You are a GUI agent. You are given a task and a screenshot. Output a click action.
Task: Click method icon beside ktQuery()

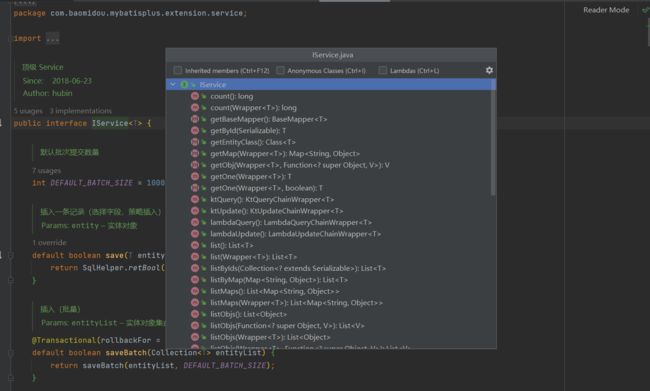195,199
